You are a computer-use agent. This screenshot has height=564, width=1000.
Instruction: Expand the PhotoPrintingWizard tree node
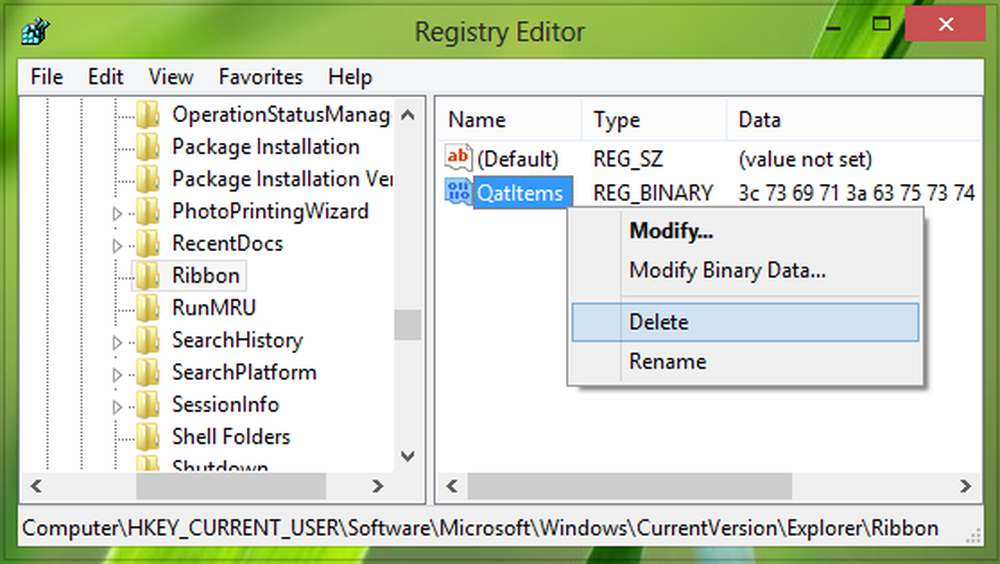[118, 213]
